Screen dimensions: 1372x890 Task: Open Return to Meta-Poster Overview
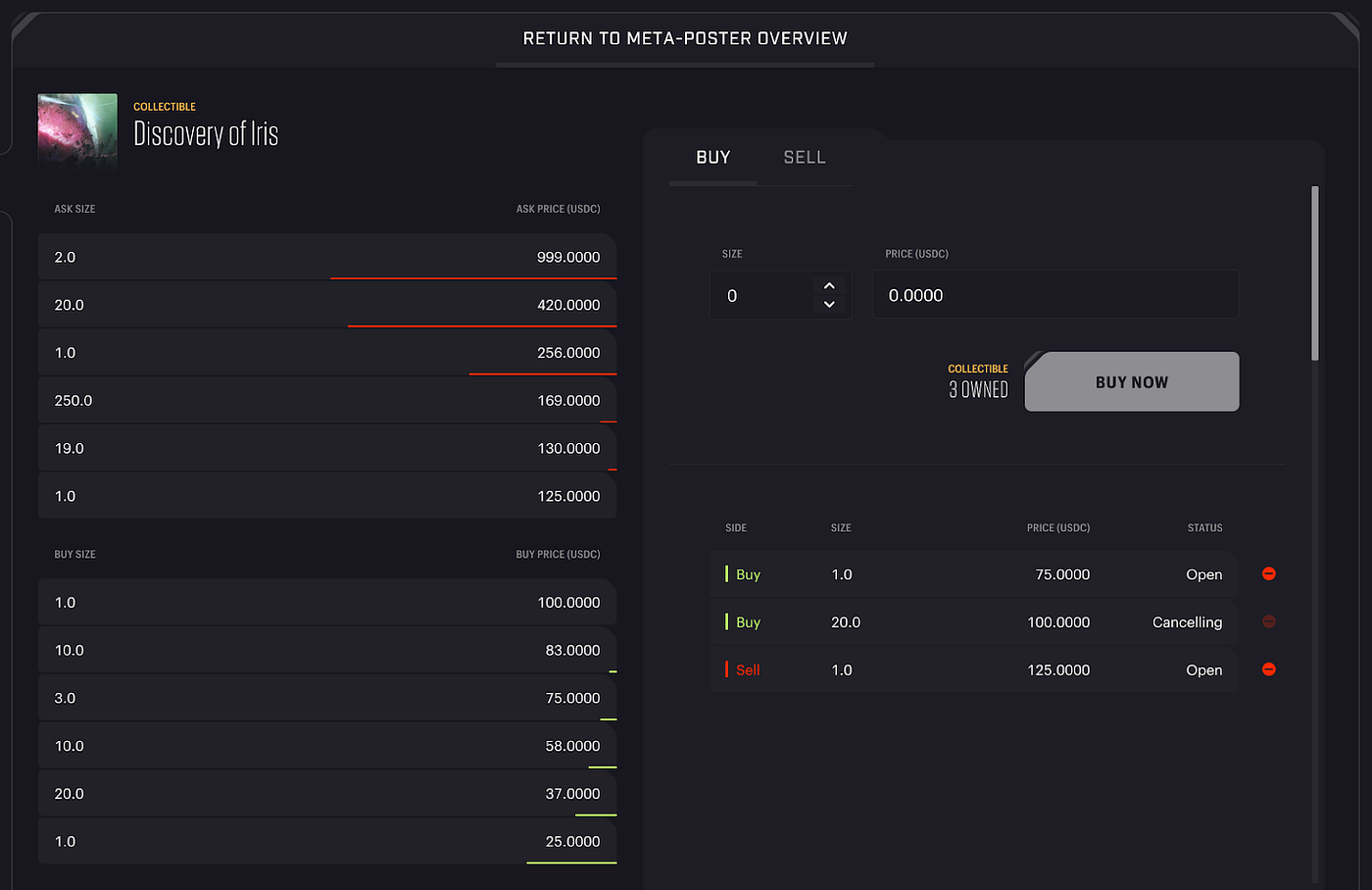(685, 38)
